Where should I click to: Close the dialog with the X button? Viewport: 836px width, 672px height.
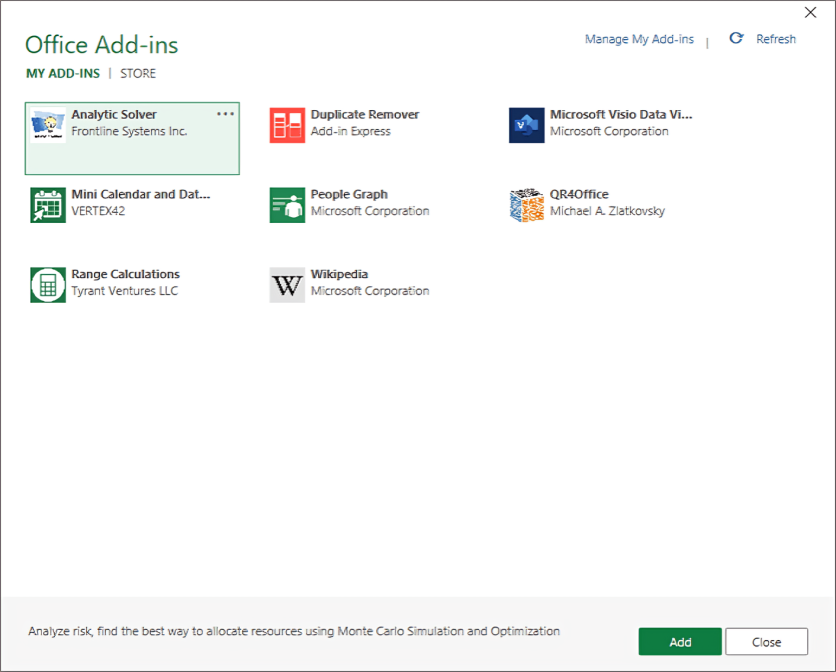(810, 12)
